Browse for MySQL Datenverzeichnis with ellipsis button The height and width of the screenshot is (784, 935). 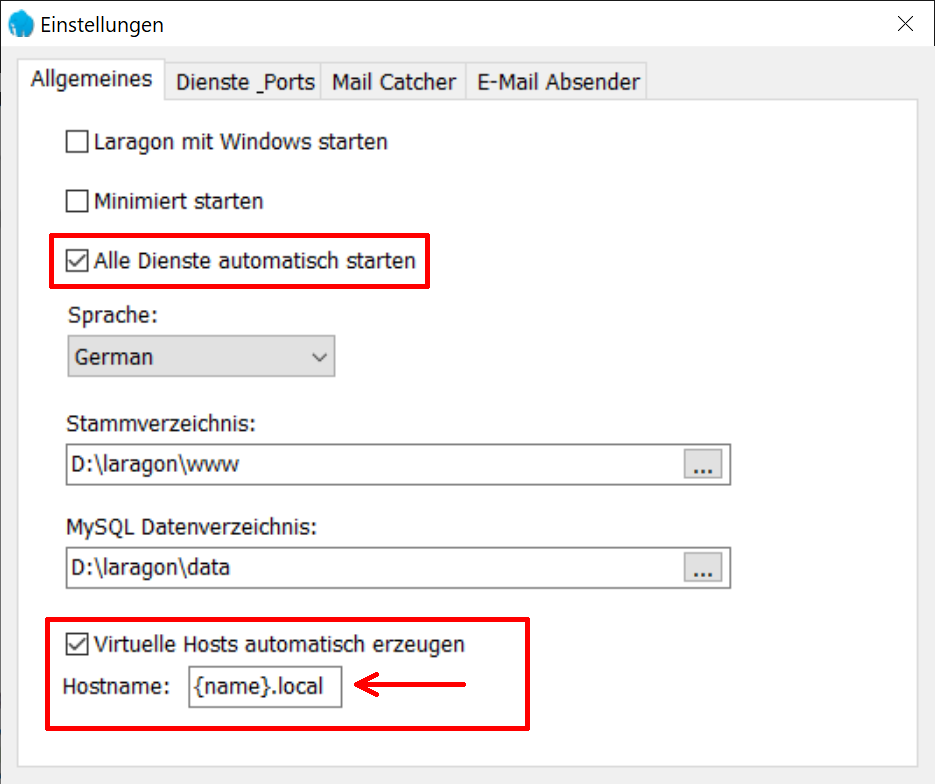(703, 568)
